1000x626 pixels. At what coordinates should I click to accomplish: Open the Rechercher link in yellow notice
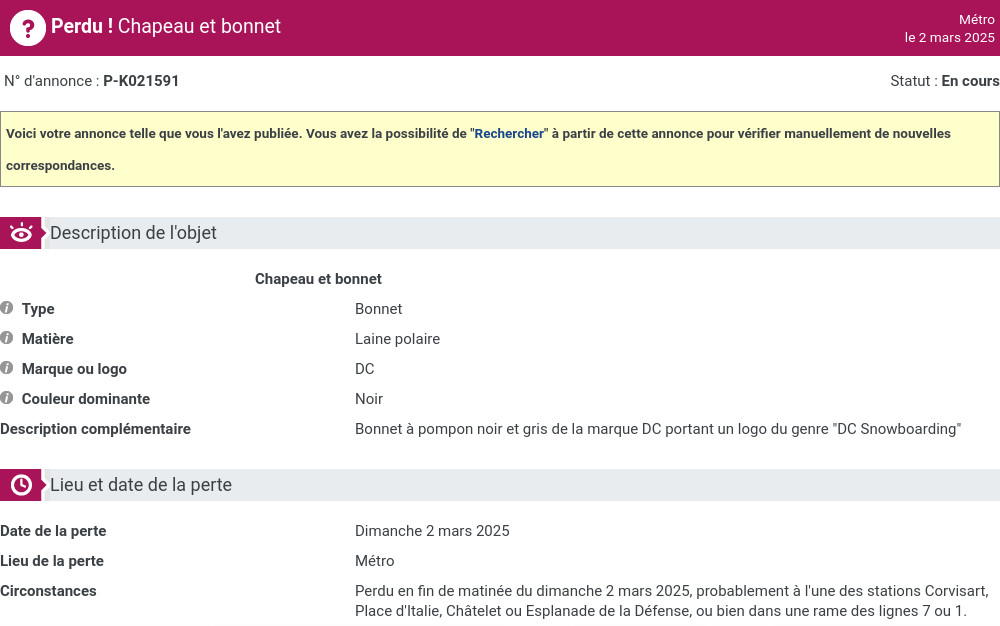(509, 133)
